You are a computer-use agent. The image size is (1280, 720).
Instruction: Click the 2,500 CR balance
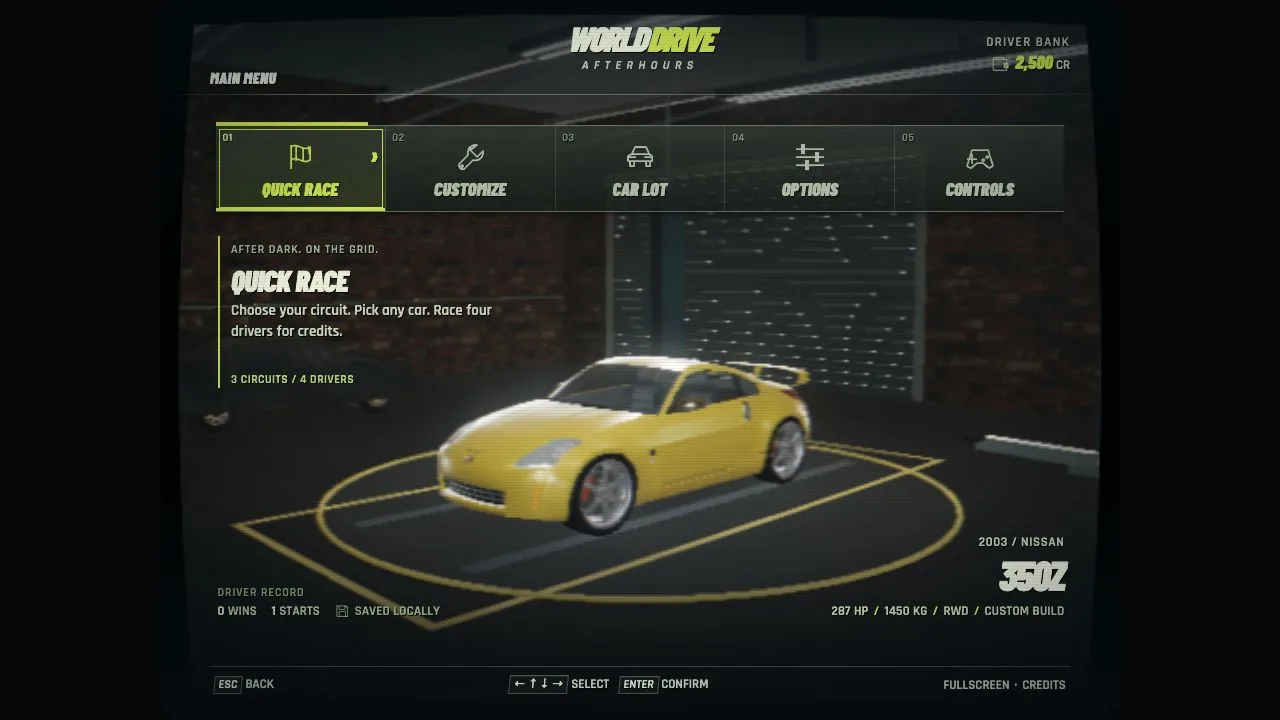click(x=1042, y=63)
